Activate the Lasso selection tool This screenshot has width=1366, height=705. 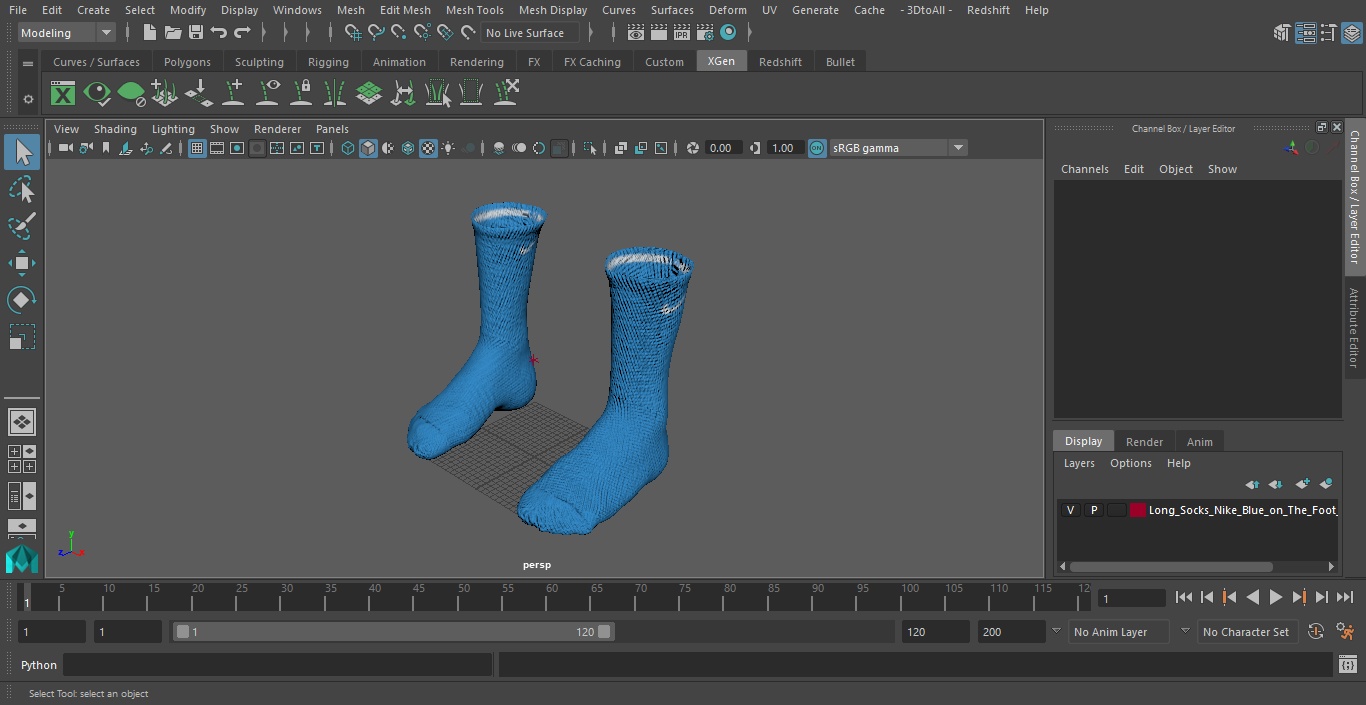point(22,190)
